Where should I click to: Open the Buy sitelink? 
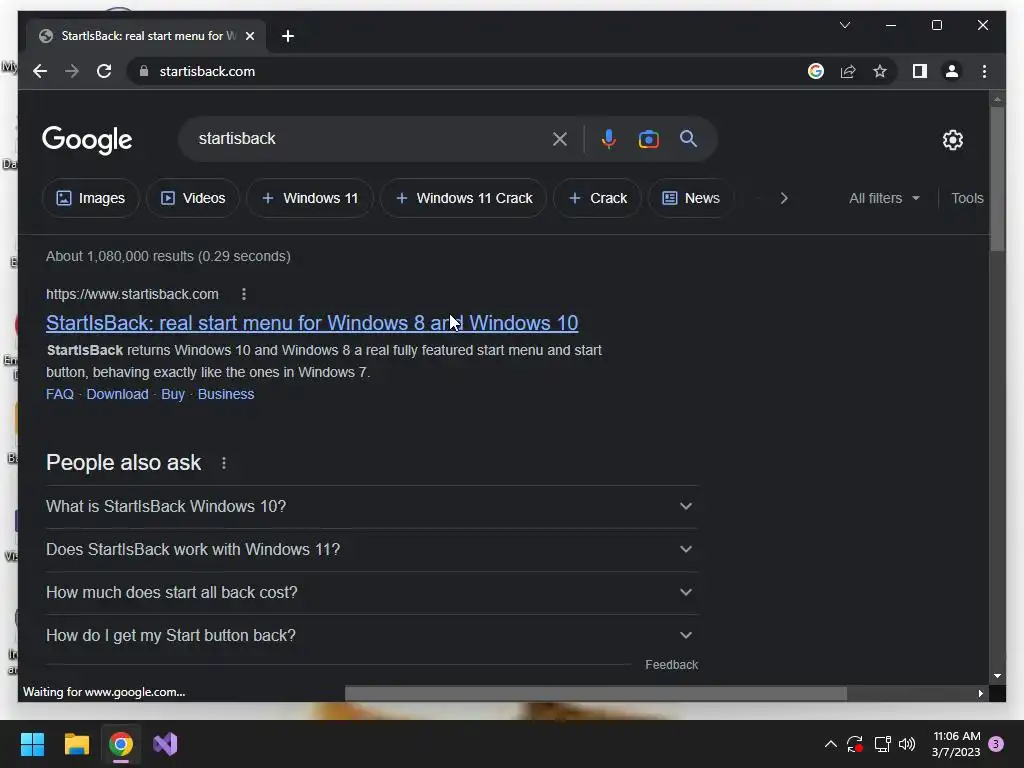(173, 394)
